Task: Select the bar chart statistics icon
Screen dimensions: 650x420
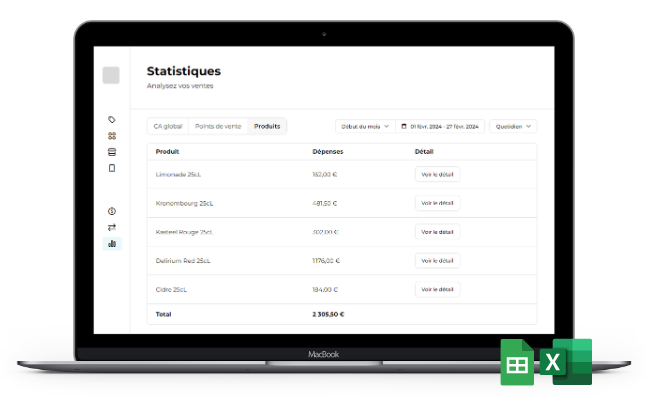Action: coord(112,243)
